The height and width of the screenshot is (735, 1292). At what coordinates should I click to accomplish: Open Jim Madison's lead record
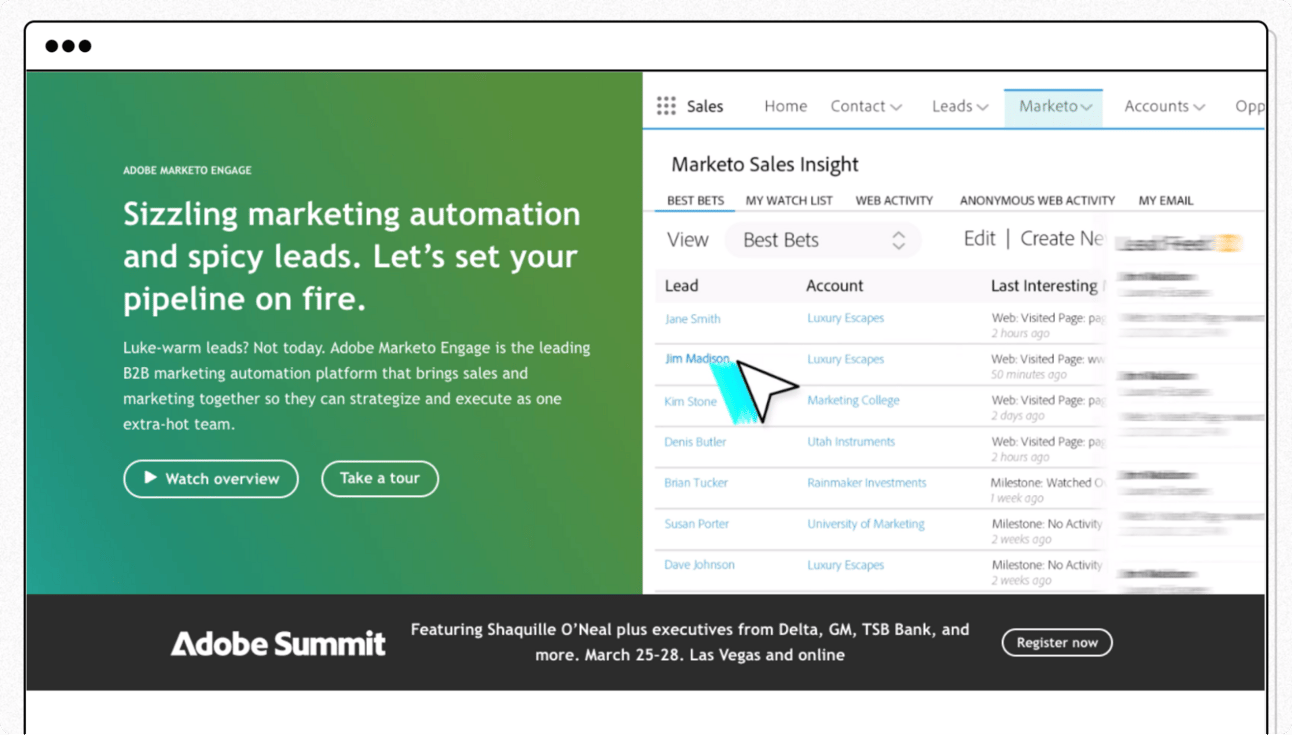pos(697,358)
